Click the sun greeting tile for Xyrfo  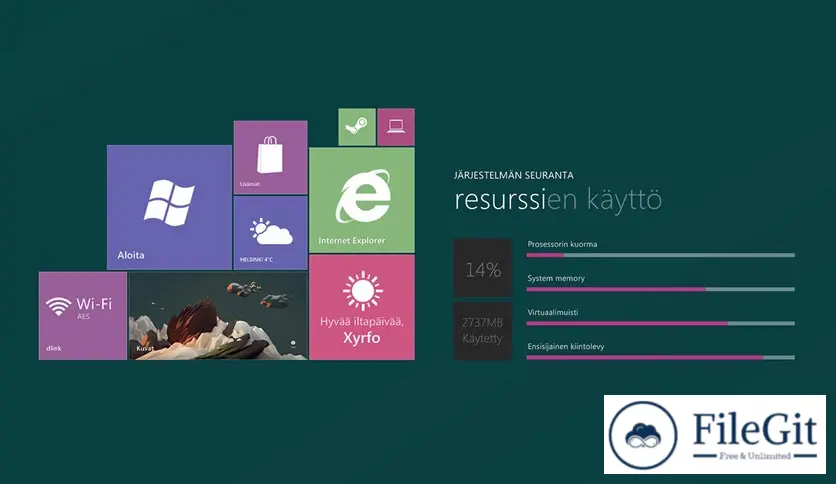pyautogui.click(x=362, y=307)
